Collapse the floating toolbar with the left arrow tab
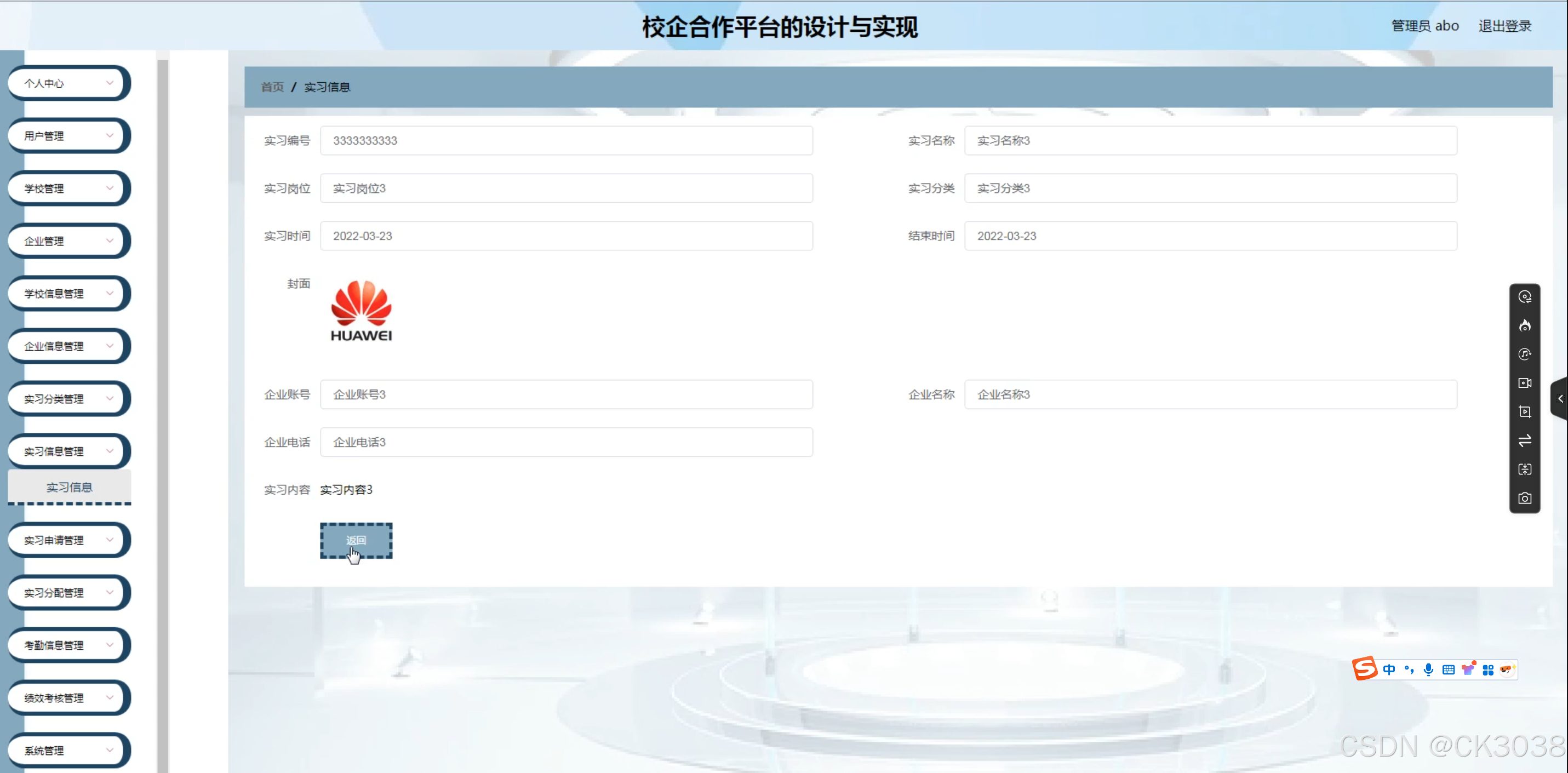This screenshot has height=773, width=1568. point(1560,398)
